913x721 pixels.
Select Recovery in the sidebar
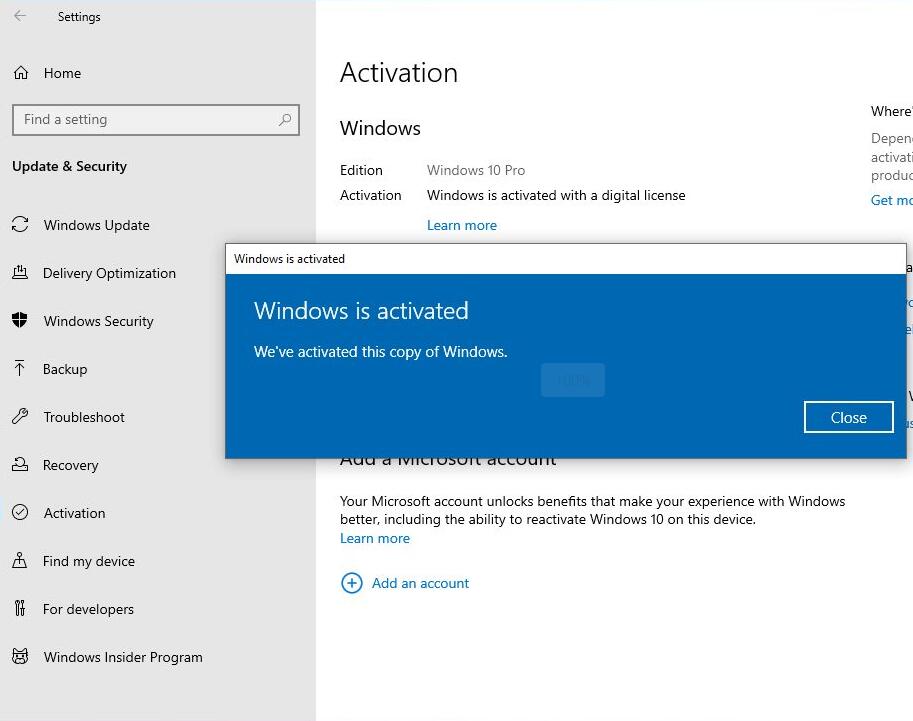pyautogui.click(x=70, y=465)
